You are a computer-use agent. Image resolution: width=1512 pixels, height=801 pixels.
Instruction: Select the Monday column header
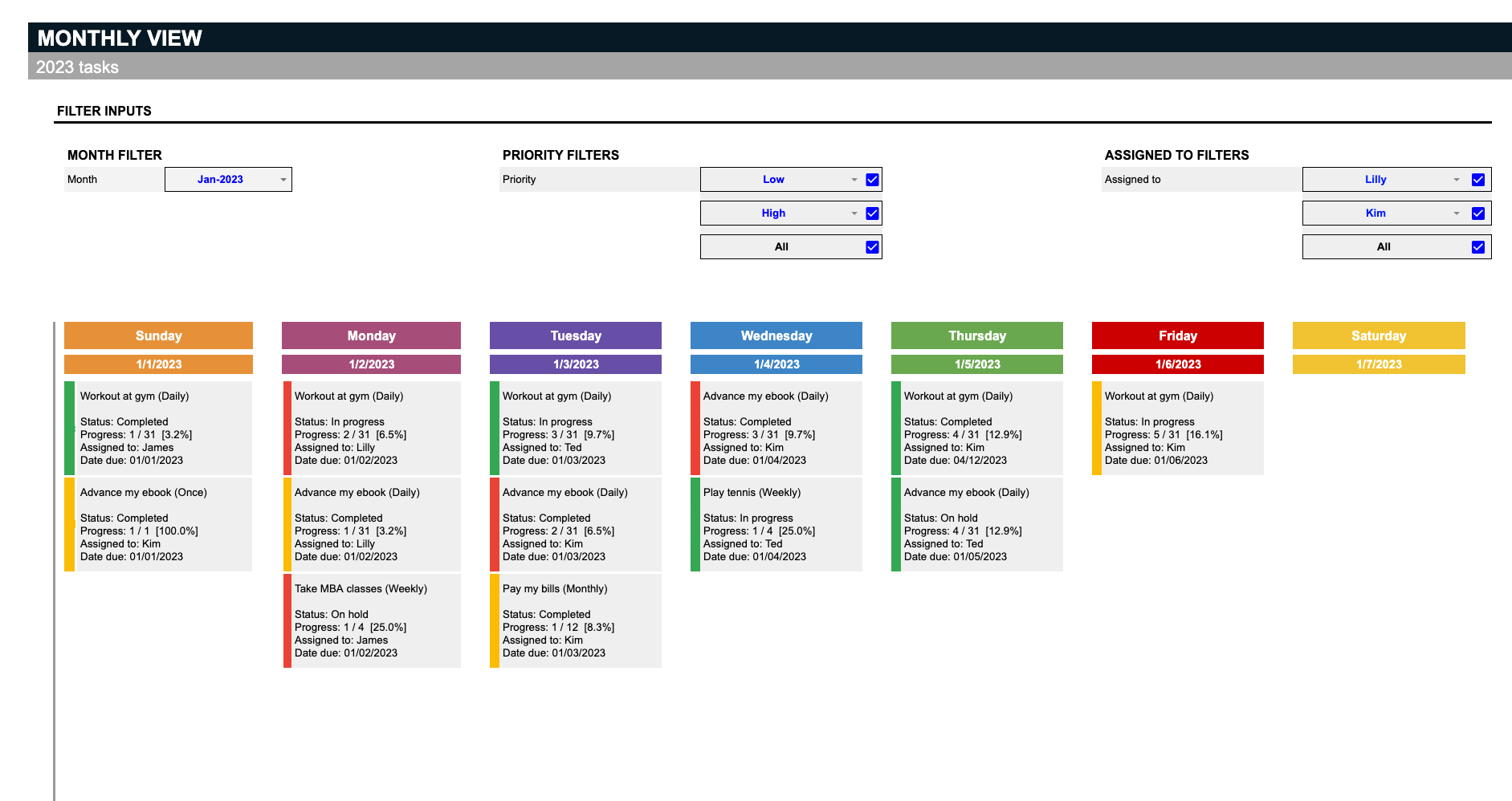(x=371, y=335)
